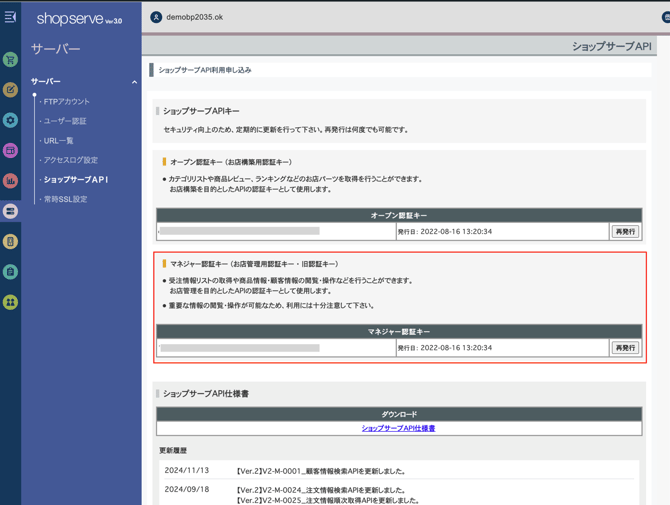Open the purple page design icon
Viewport: 670px width, 505px height.
pos(10,151)
